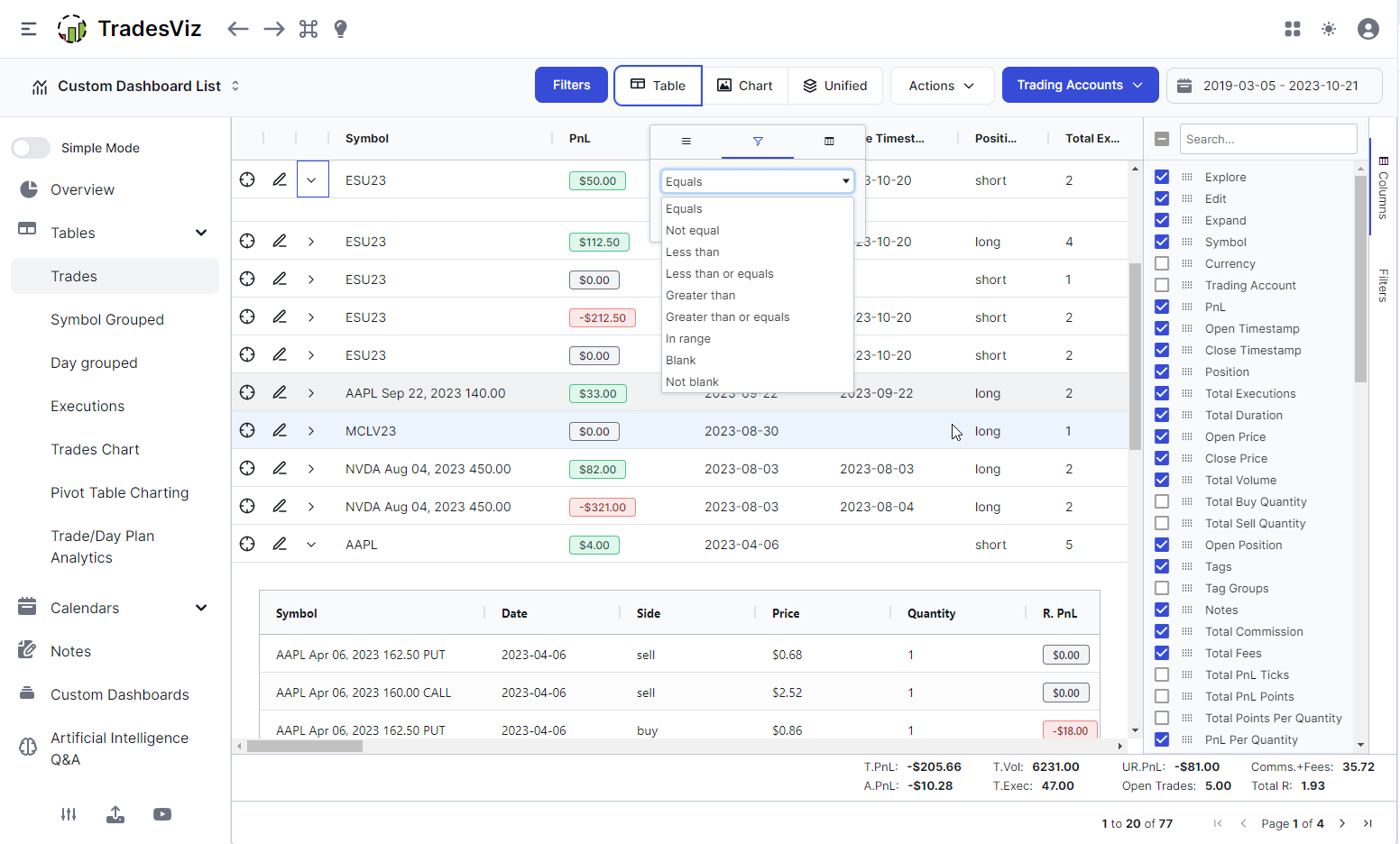Screen dimensions: 1400x844
Task: Jump to last page arrow
Action: pos(1368,823)
